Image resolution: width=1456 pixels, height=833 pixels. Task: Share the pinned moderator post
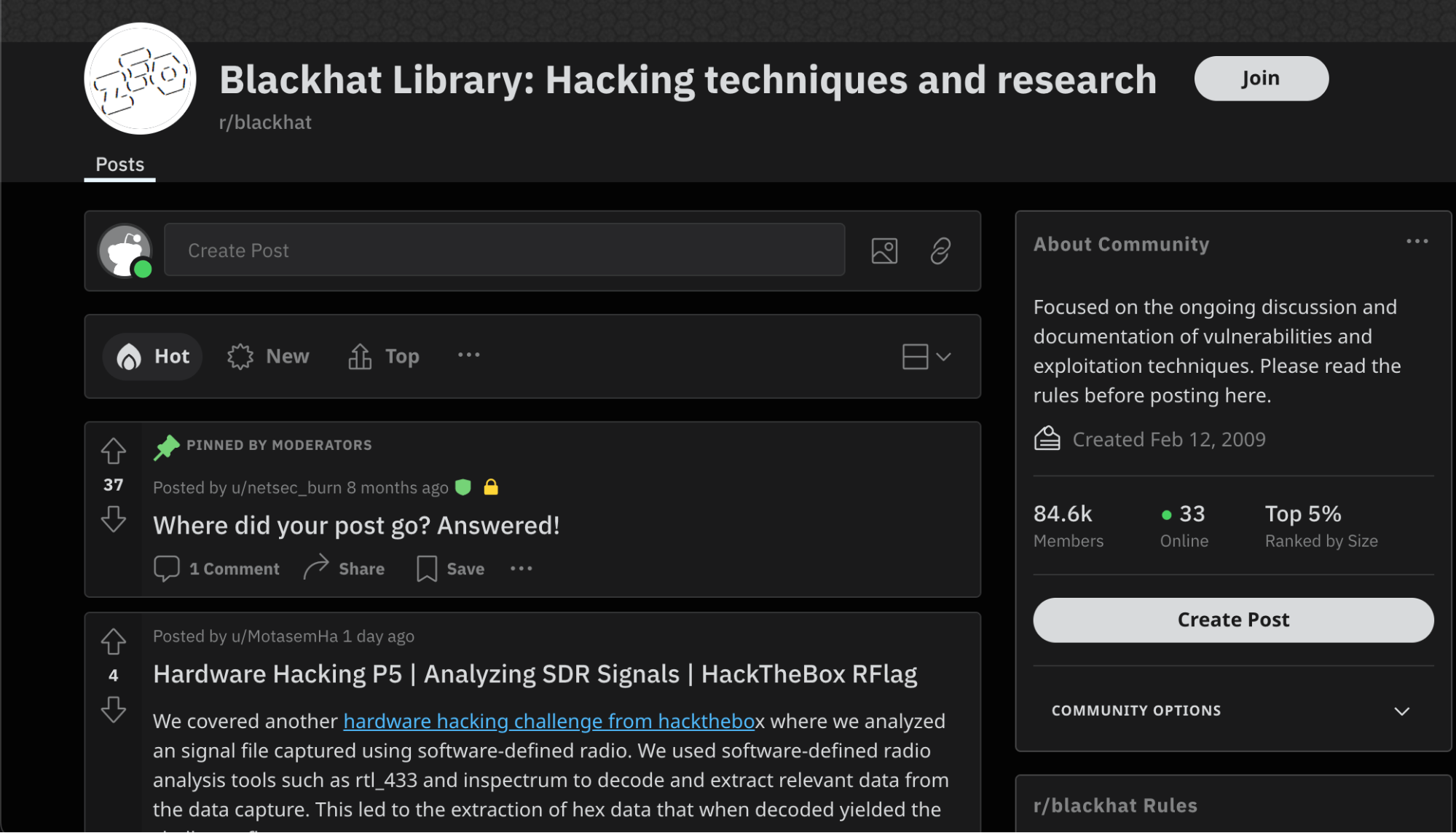point(344,569)
